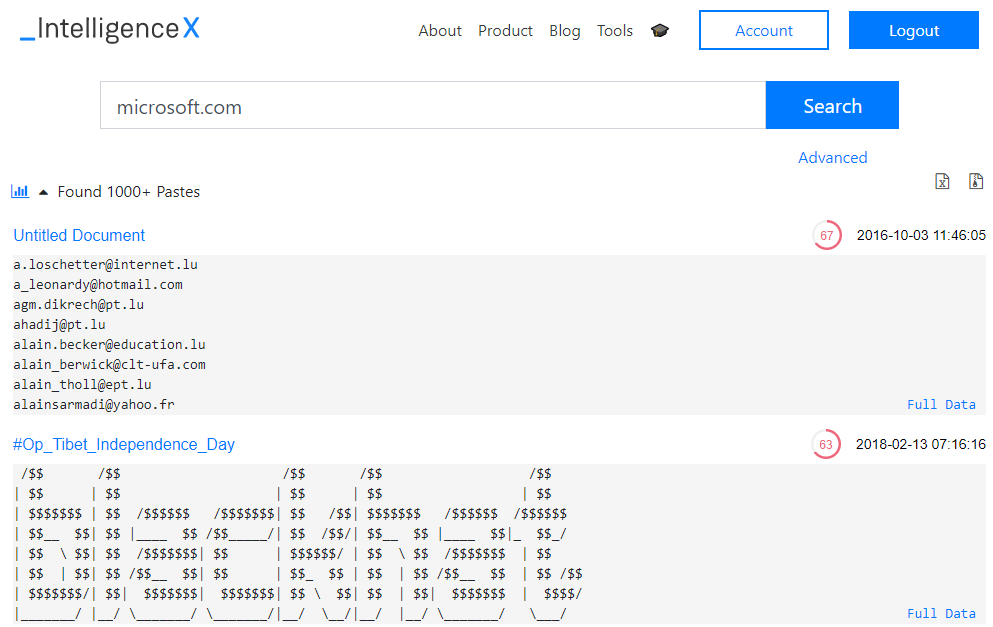This screenshot has width=993, height=627.
Task: Expand Advanced search options
Action: coord(832,157)
